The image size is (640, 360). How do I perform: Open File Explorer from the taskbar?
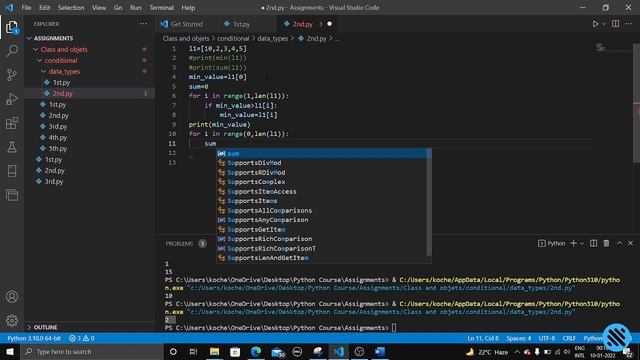coord(214,351)
